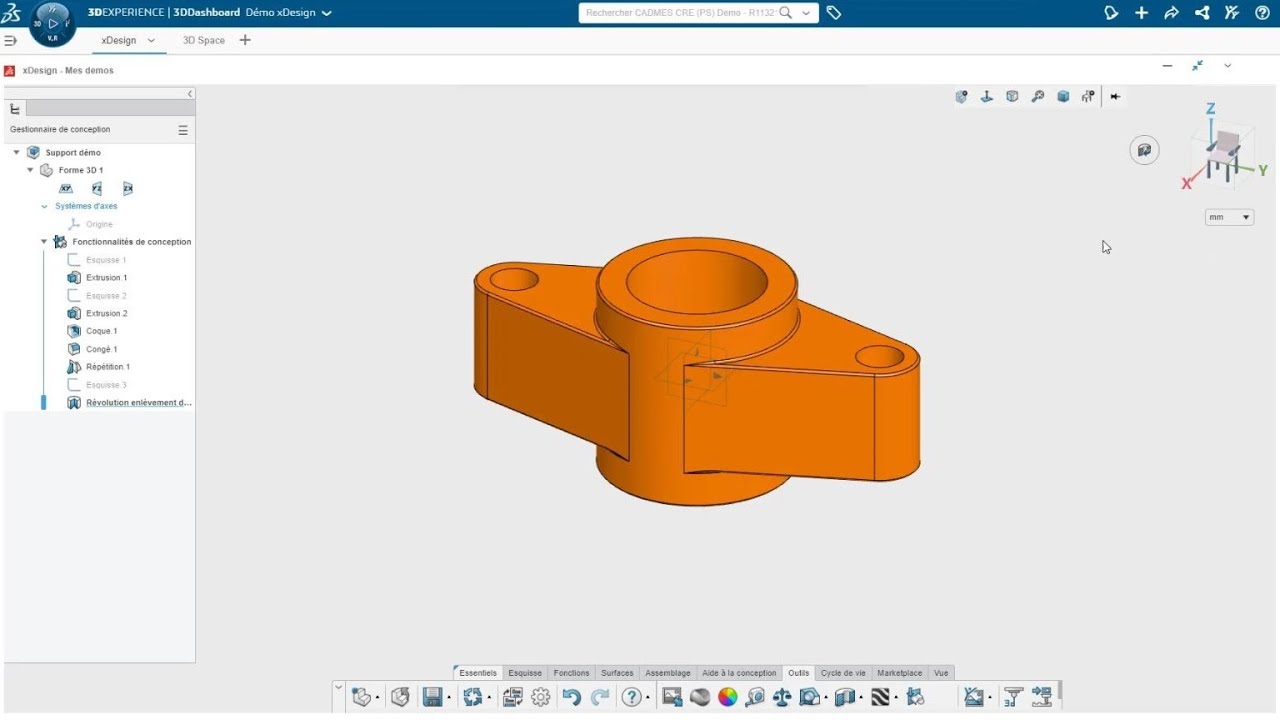Click the search input field
Image resolution: width=1280 pixels, height=720 pixels.
[x=679, y=13]
